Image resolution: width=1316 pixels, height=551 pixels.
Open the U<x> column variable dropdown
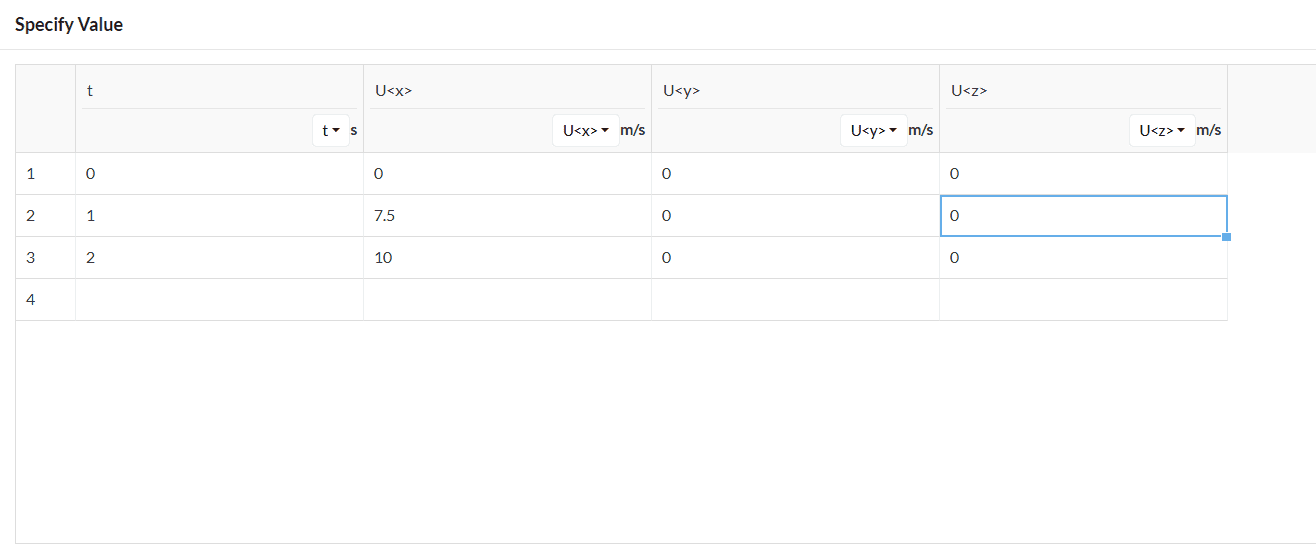click(585, 130)
